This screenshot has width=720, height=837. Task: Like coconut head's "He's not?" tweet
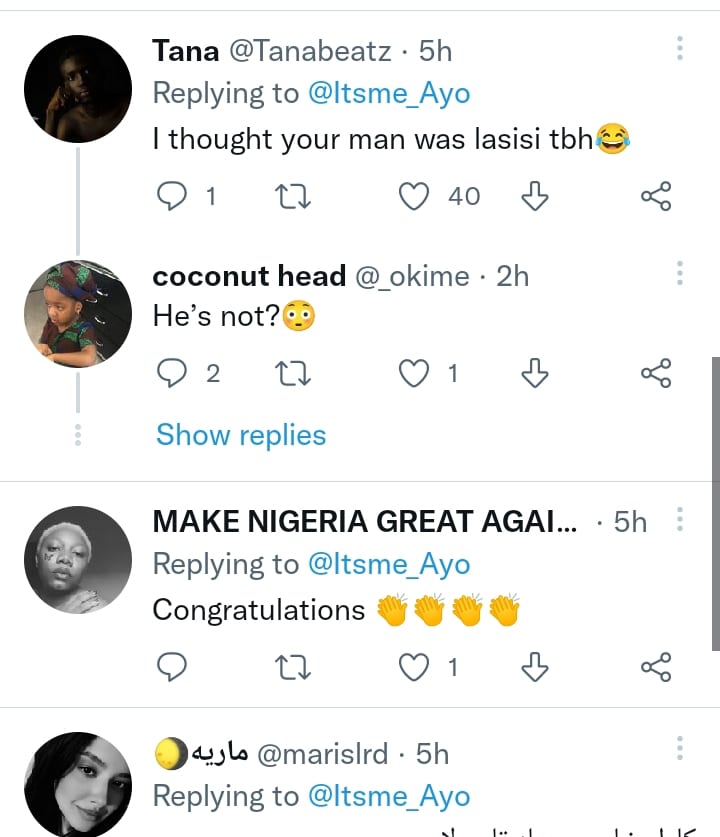(414, 374)
